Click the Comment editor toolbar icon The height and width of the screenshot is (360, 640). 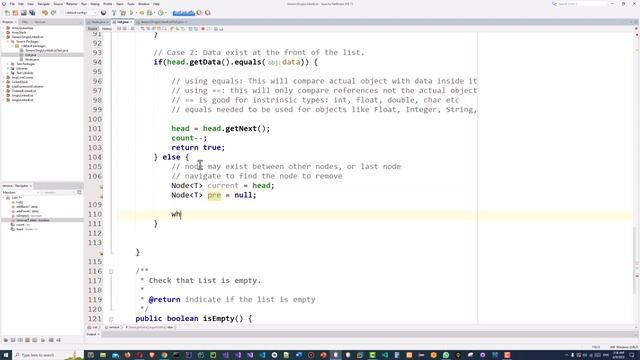click(216, 29)
